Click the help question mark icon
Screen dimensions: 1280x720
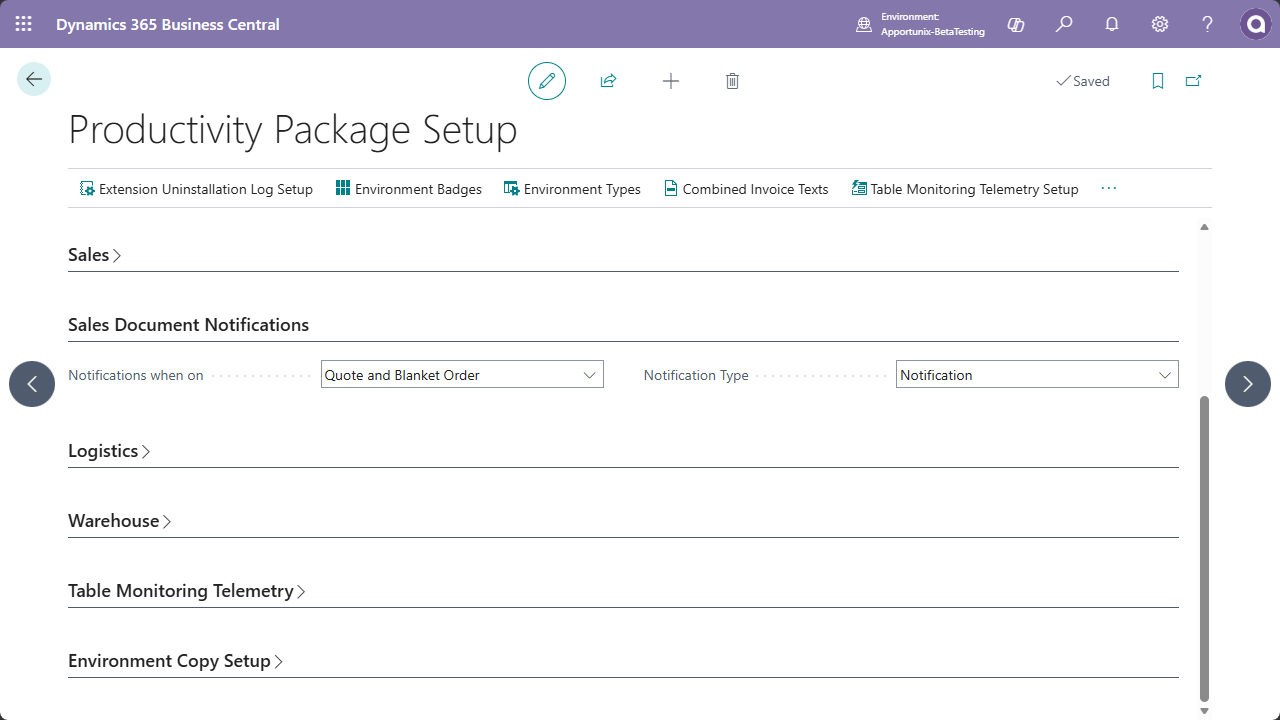coord(1207,24)
